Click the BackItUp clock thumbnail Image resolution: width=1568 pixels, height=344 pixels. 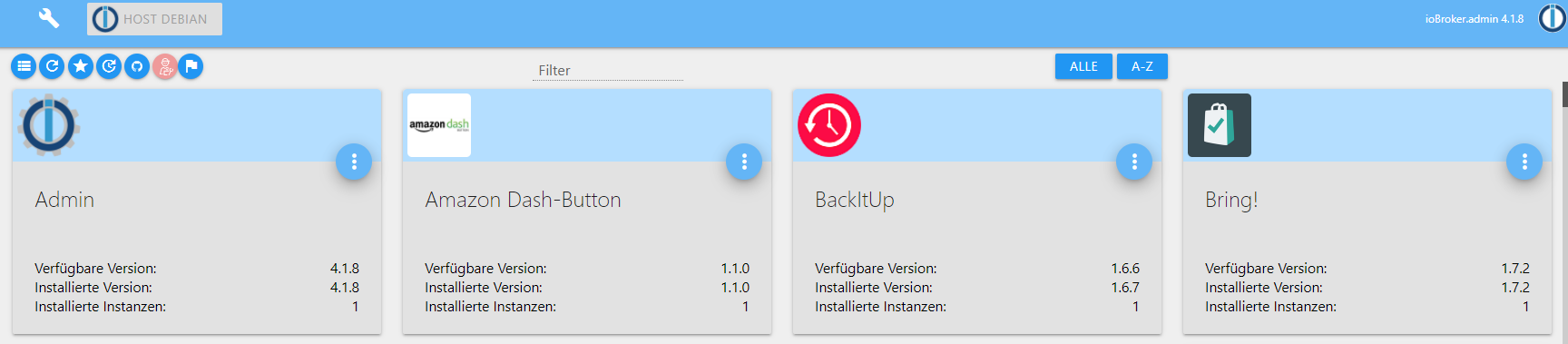829,125
